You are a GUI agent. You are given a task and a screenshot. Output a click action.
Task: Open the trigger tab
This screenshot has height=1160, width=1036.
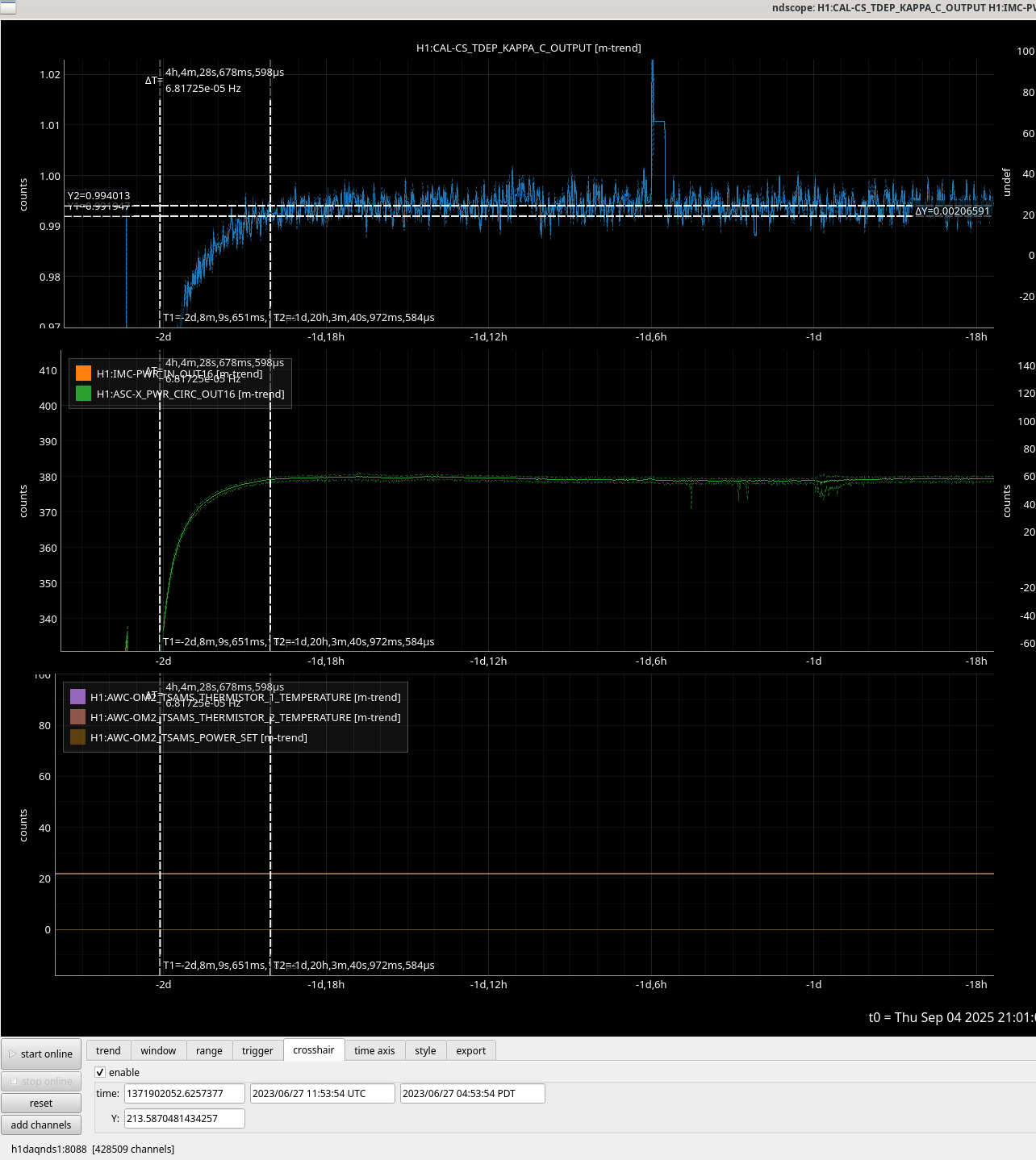(x=257, y=1050)
